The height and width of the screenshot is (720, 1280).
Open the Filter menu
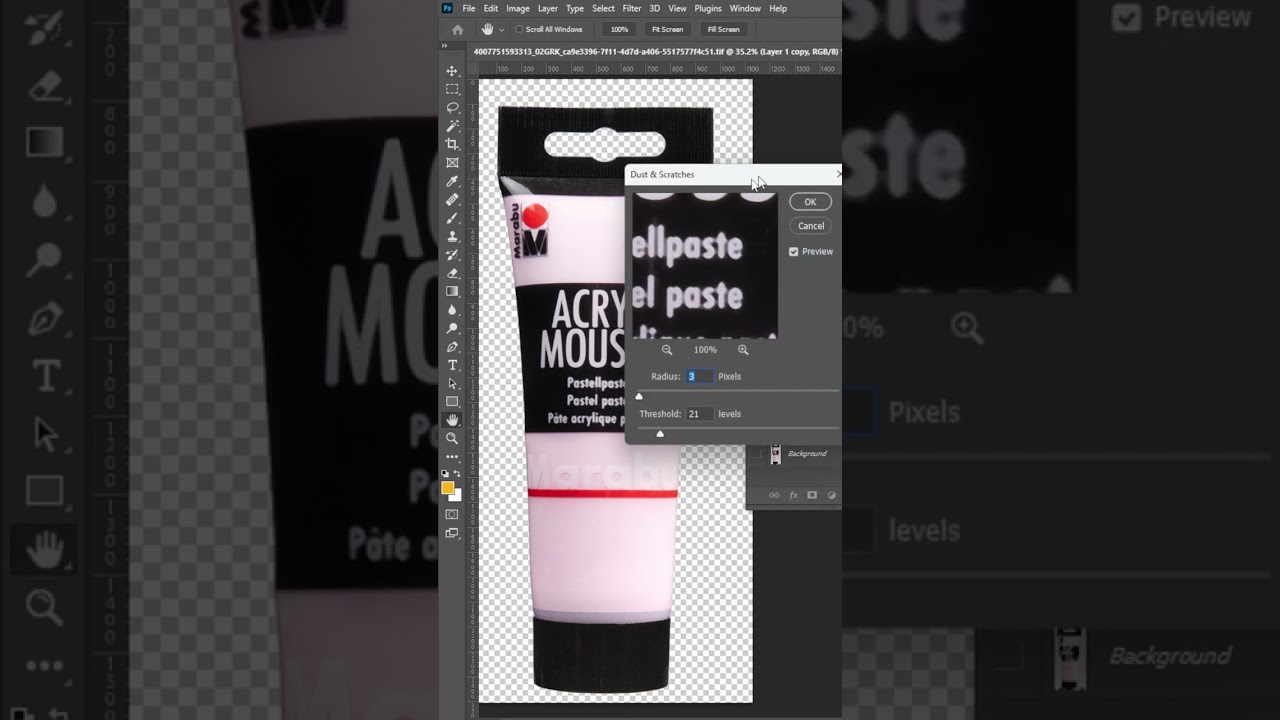pos(632,8)
